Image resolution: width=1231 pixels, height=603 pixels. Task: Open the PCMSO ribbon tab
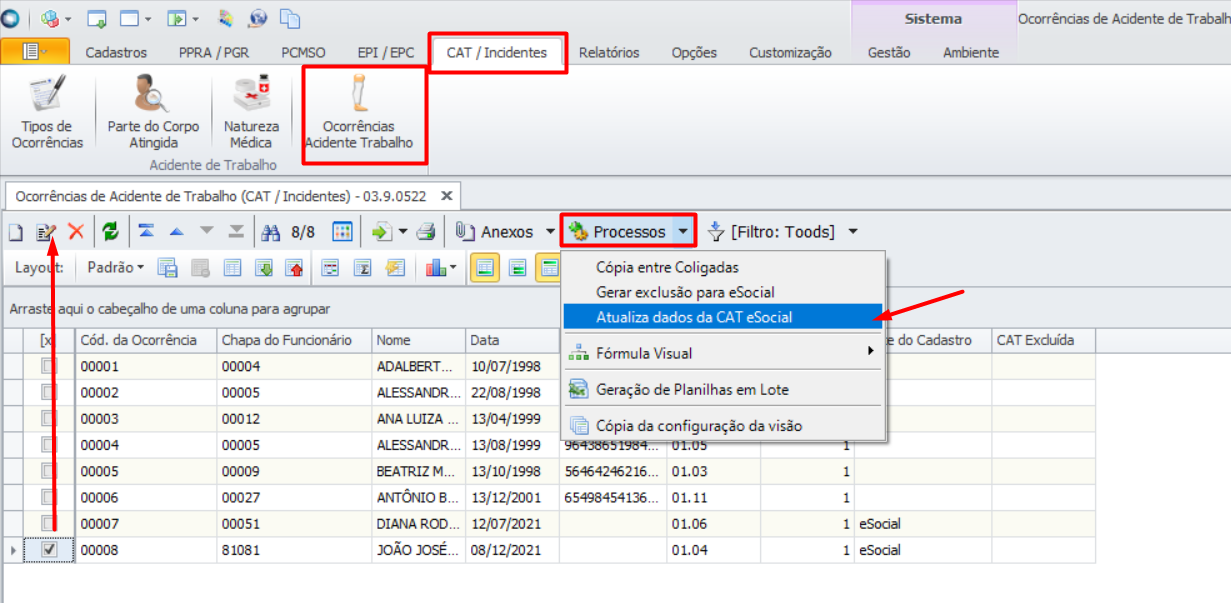(304, 53)
